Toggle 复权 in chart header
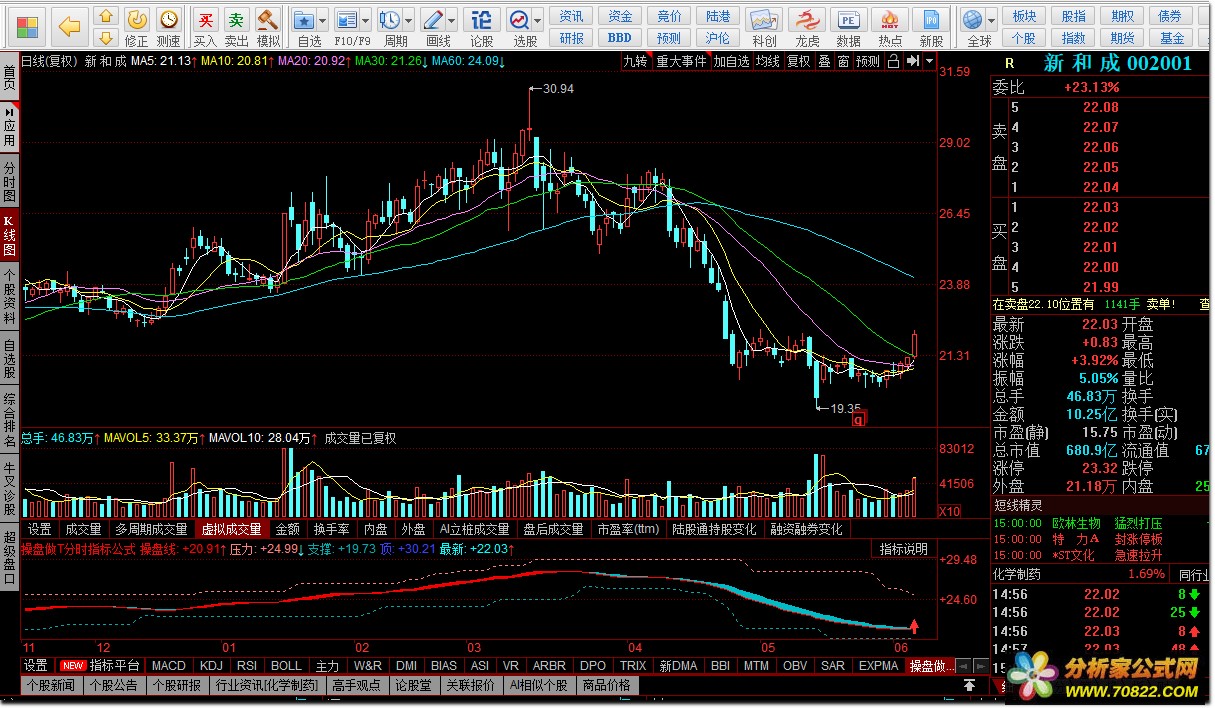This screenshot has height=708, width=1215. coord(798,61)
